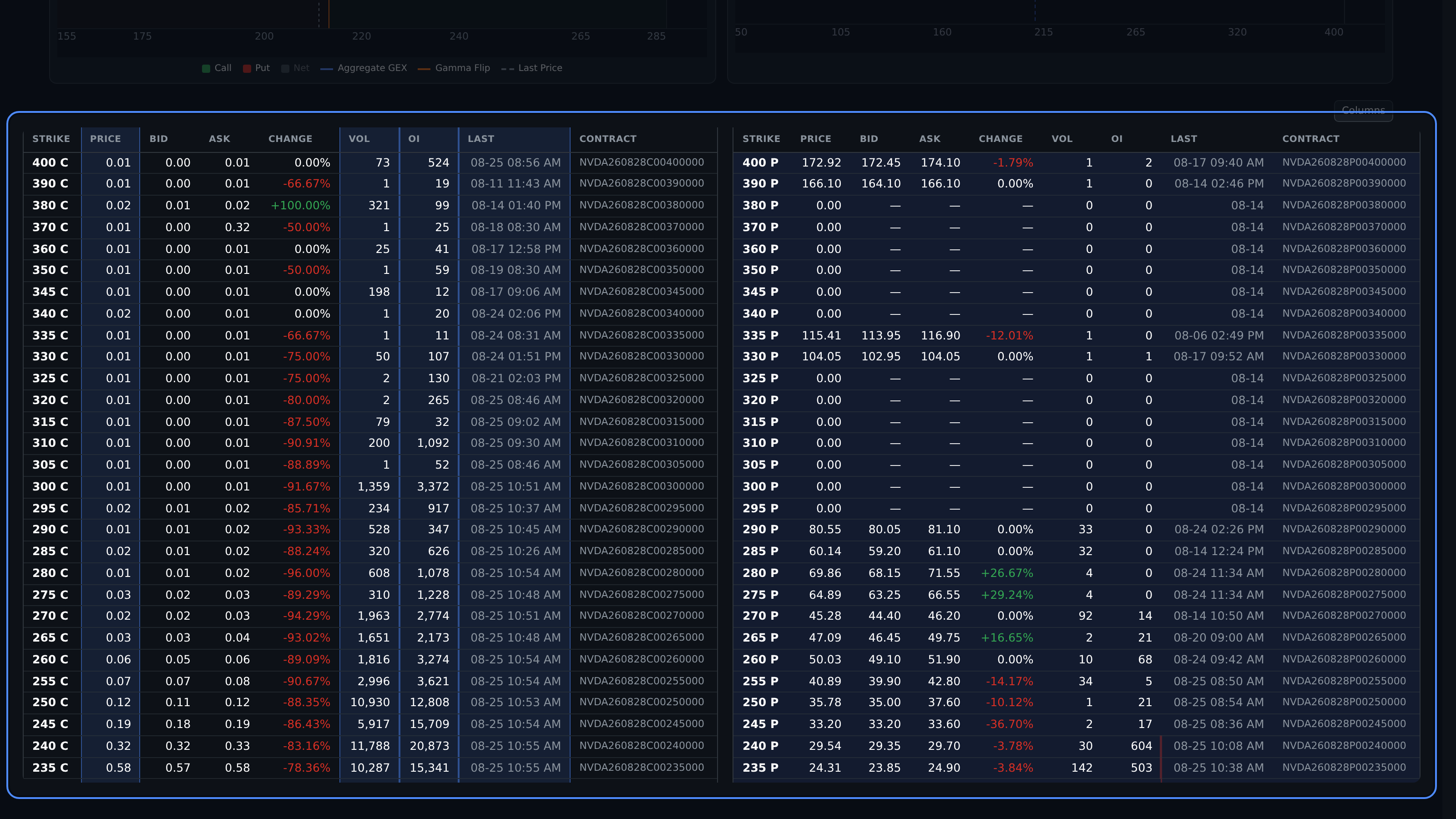Click timestamp 08-25 10:38 AM

[x=1218, y=768]
